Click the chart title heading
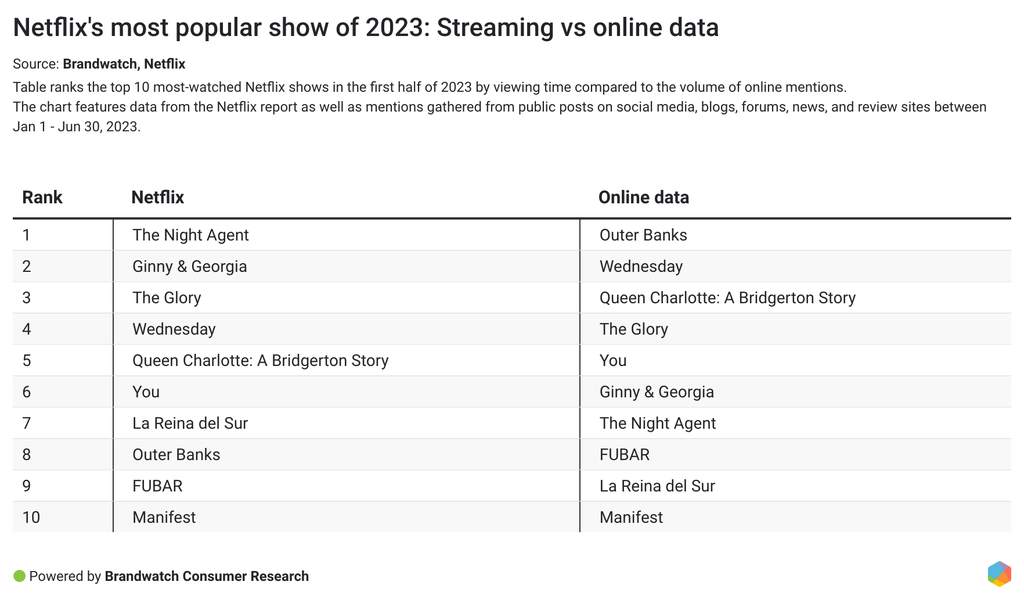 [x=365, y=27]
